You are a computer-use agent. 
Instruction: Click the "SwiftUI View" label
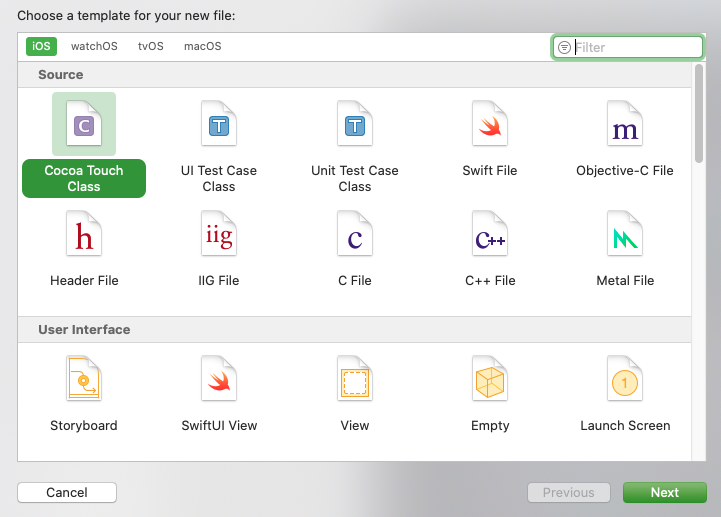pos(219,426)
